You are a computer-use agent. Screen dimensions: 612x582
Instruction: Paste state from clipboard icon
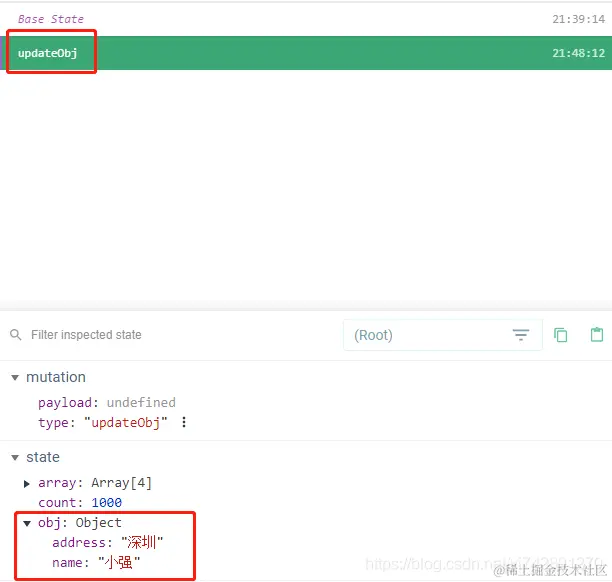(x=597, y=335)
